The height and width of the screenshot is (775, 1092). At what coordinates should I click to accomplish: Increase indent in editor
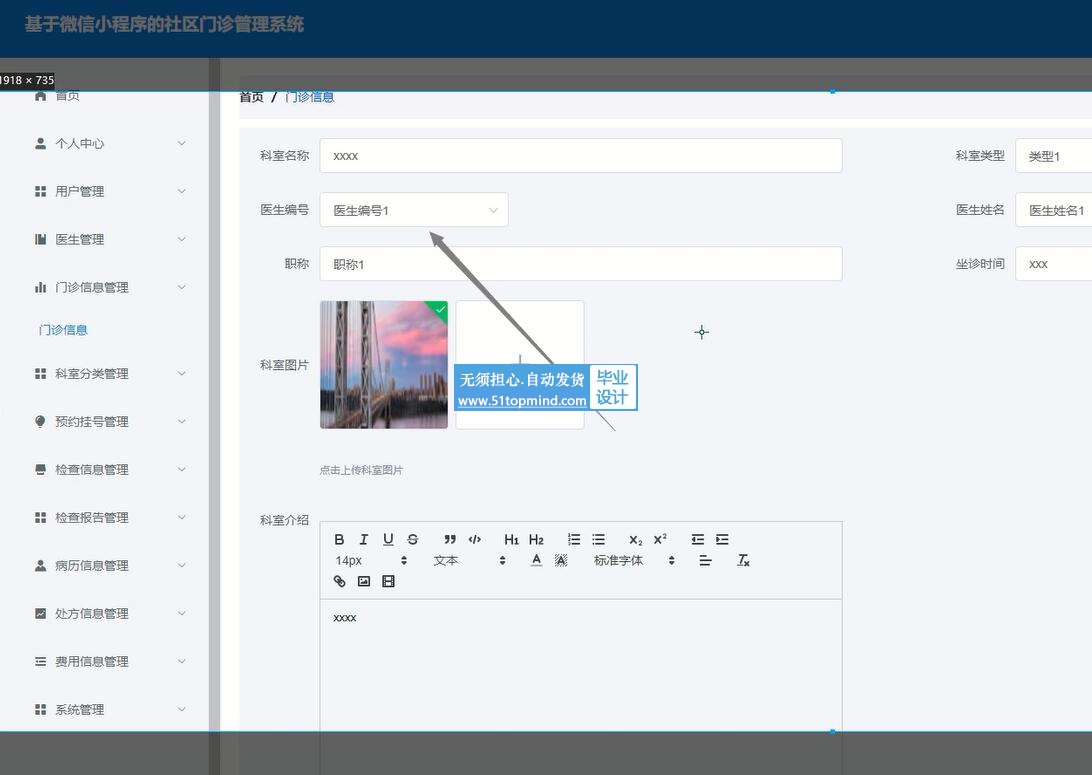(x=722, y=540)
